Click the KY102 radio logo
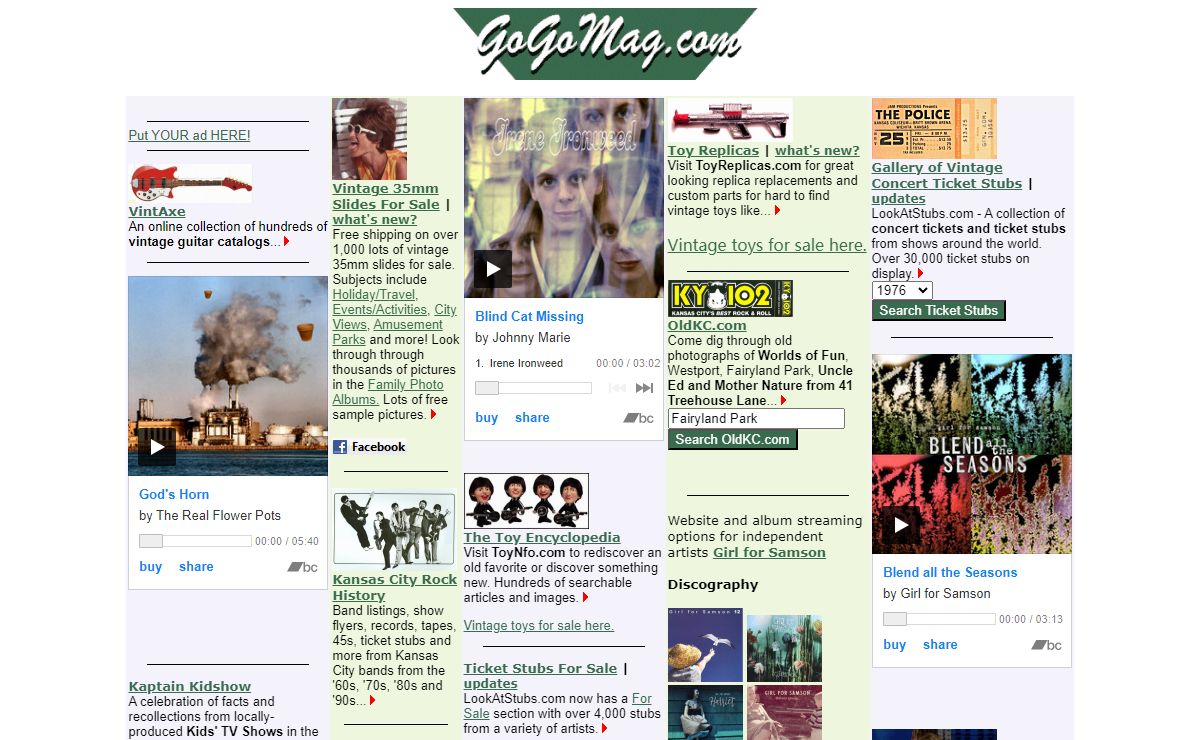The height and width of the screenshot is (740, 1200). (x=730, y=298)
